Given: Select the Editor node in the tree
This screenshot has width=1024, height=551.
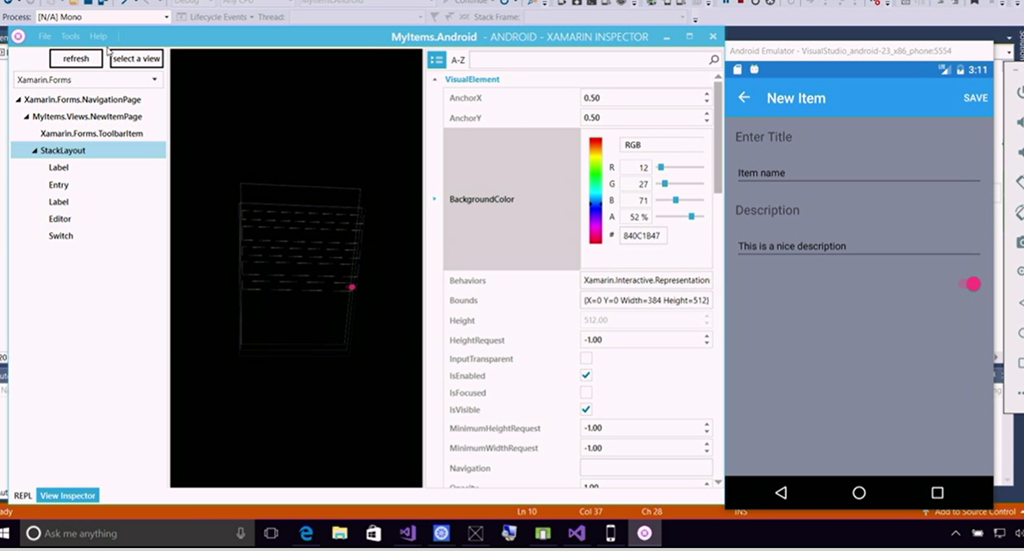Looking at the screenshot, I should tap(59, 219).
